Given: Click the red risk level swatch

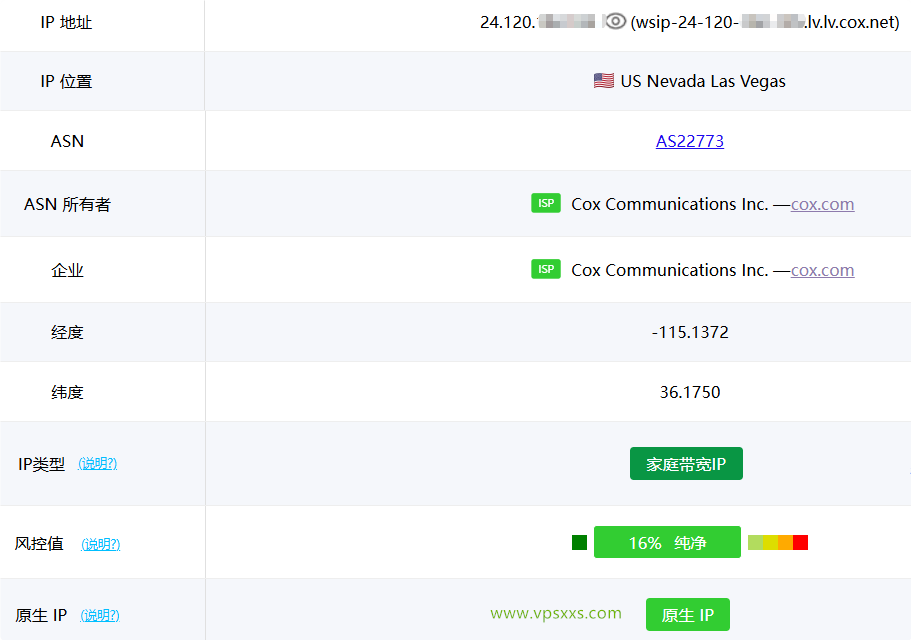Looking at the screenshot, I should tap(801, 542).
